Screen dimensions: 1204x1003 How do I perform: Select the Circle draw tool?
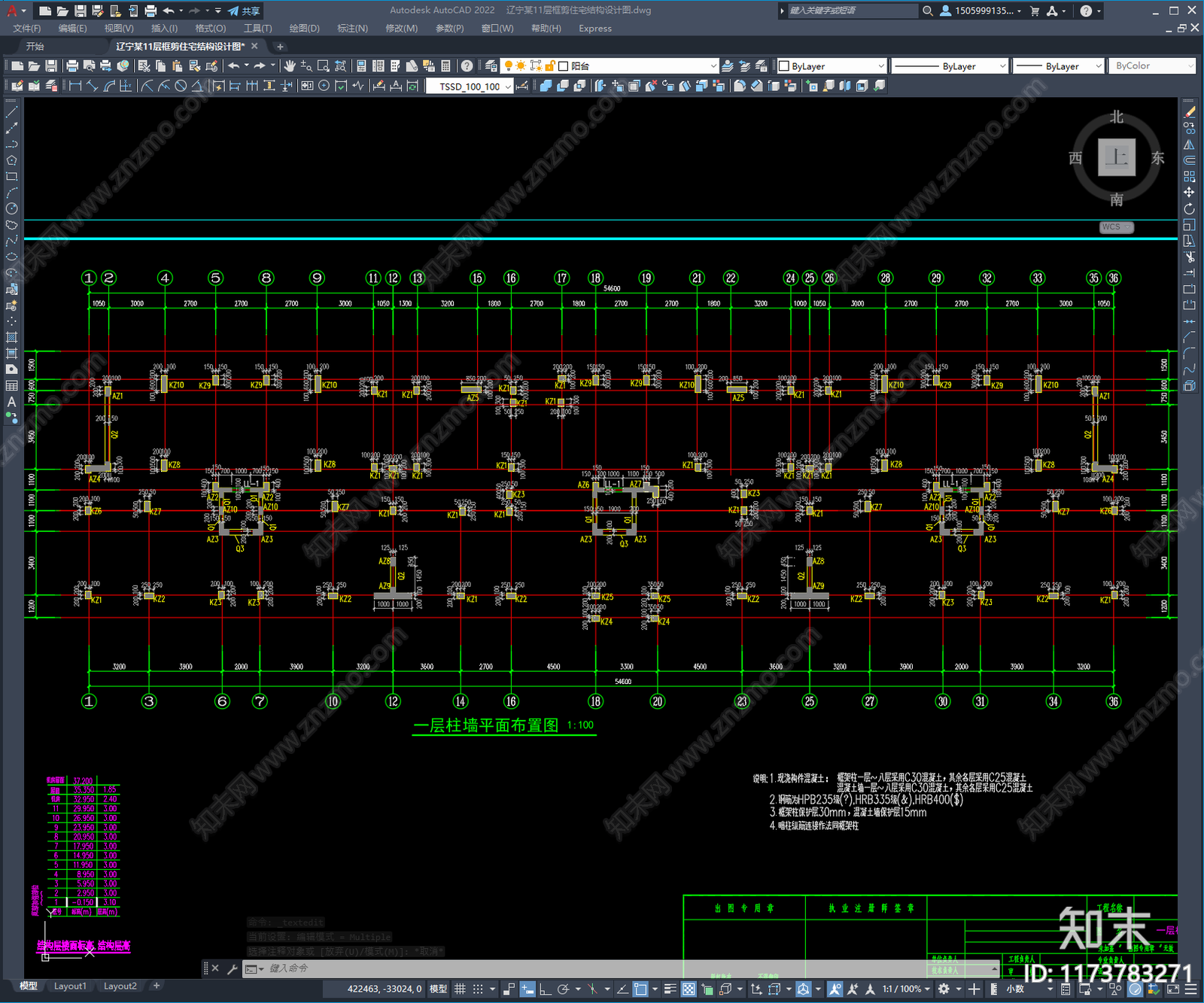pyautogui.click(x=11, y=208)
